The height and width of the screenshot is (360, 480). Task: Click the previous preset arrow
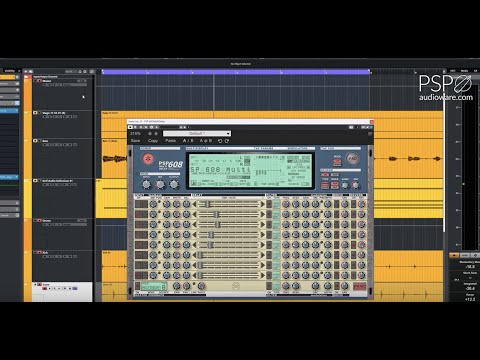(150, 133)
